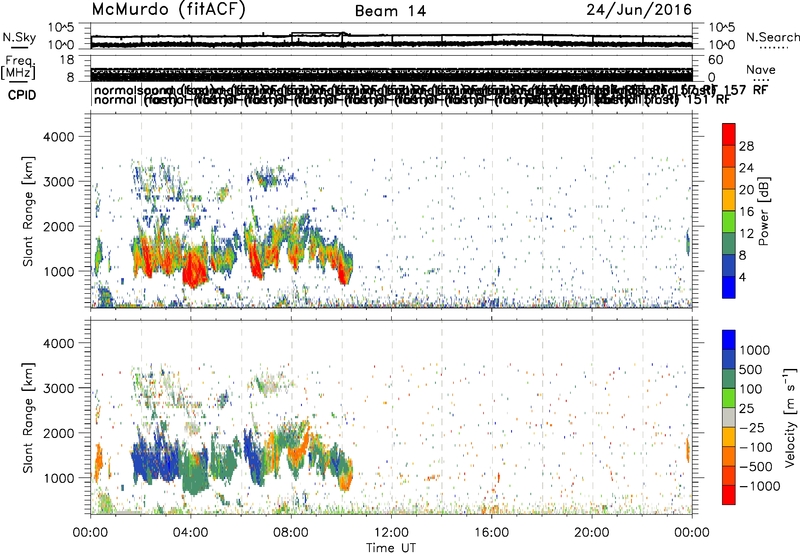
Task: Click the "24" value on power colorbar
Action: coord(746,168)
